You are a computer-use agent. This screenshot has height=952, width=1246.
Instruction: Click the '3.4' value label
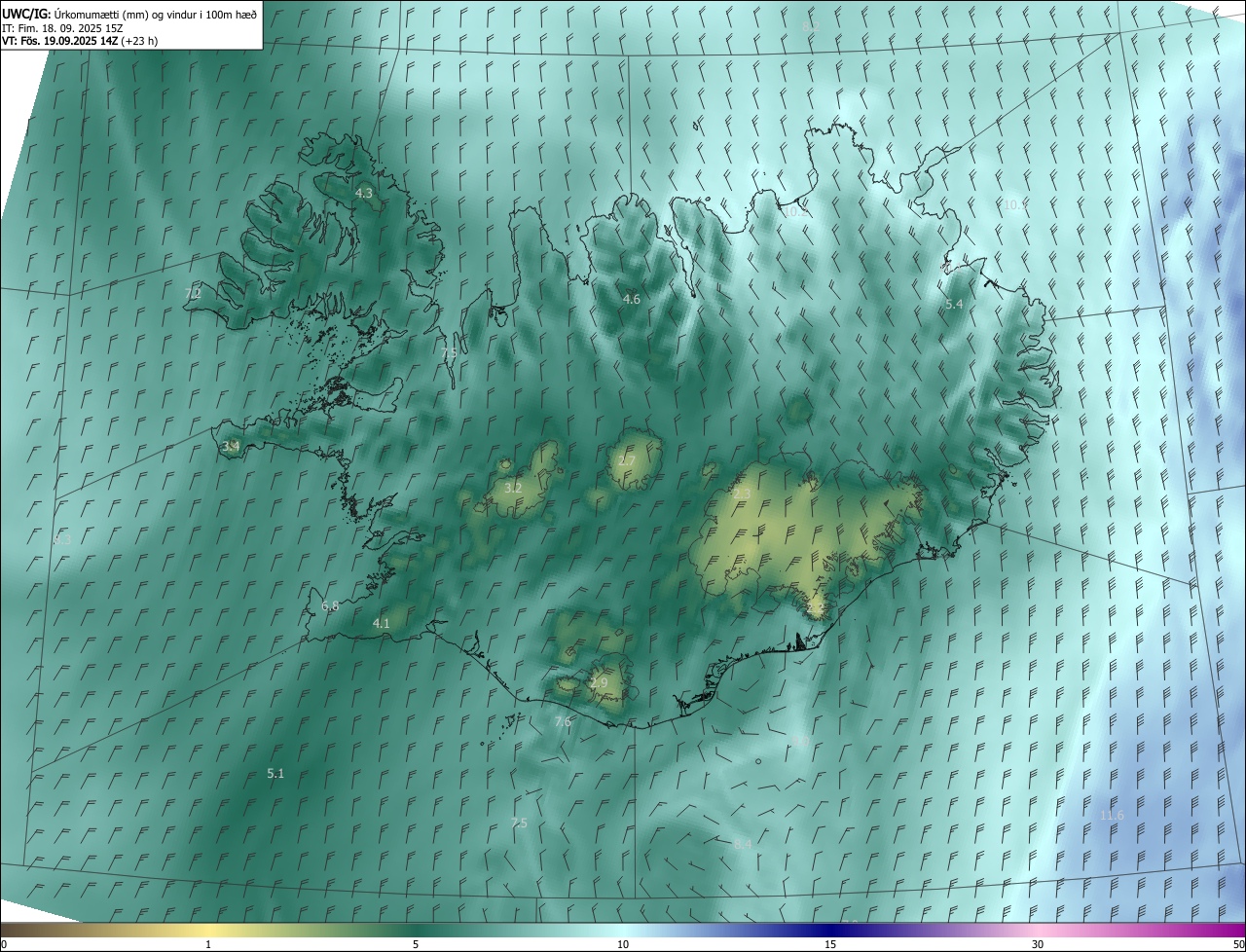[x=231, y=447]
